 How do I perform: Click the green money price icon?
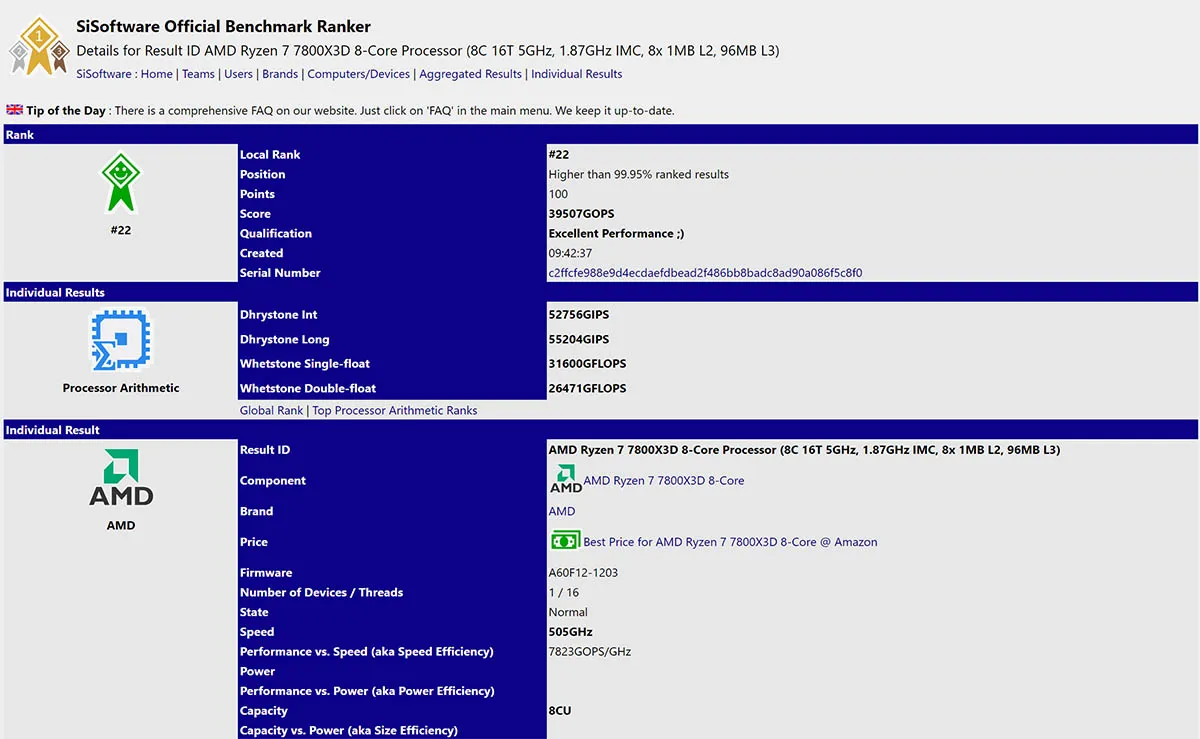(565, 541)
